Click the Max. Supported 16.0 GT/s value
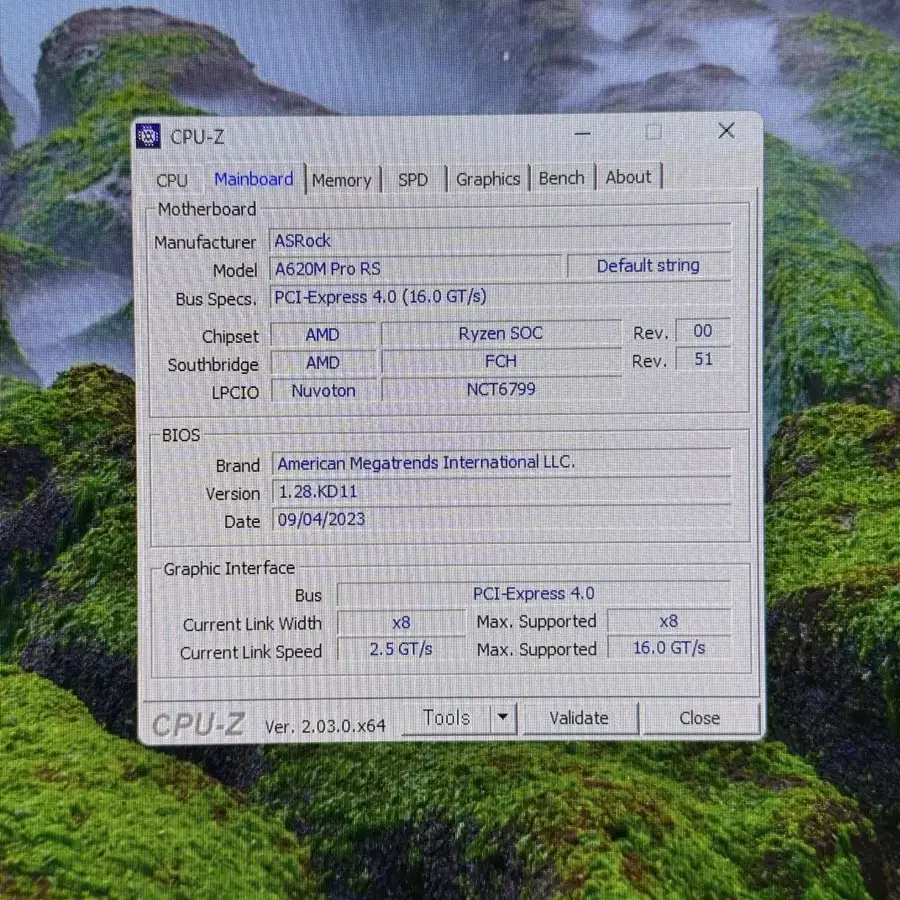This screenshot has height=900, width=900. point(669,648)
